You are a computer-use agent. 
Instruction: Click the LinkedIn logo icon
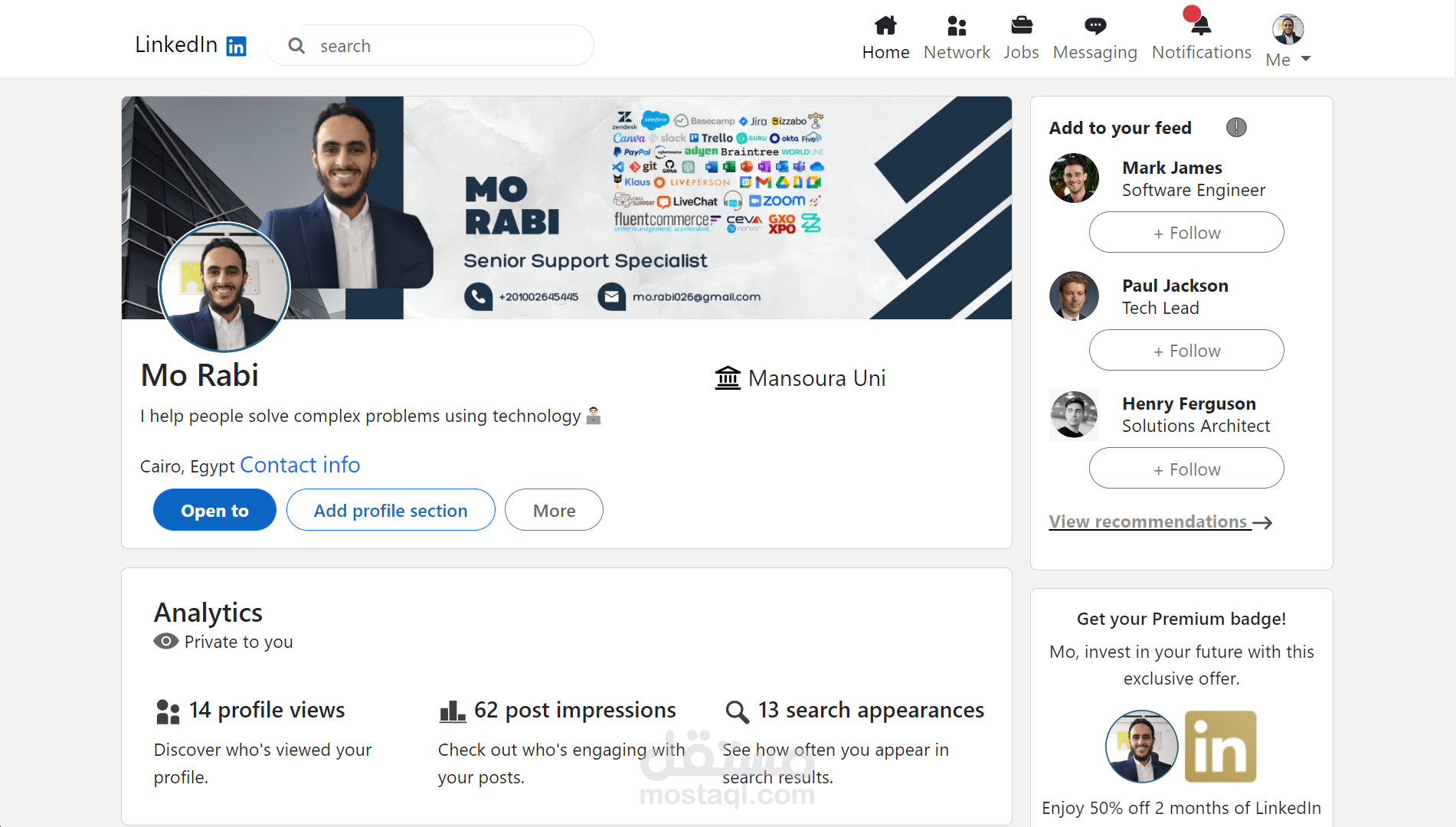pyautogui.click(x=236, y=45)
